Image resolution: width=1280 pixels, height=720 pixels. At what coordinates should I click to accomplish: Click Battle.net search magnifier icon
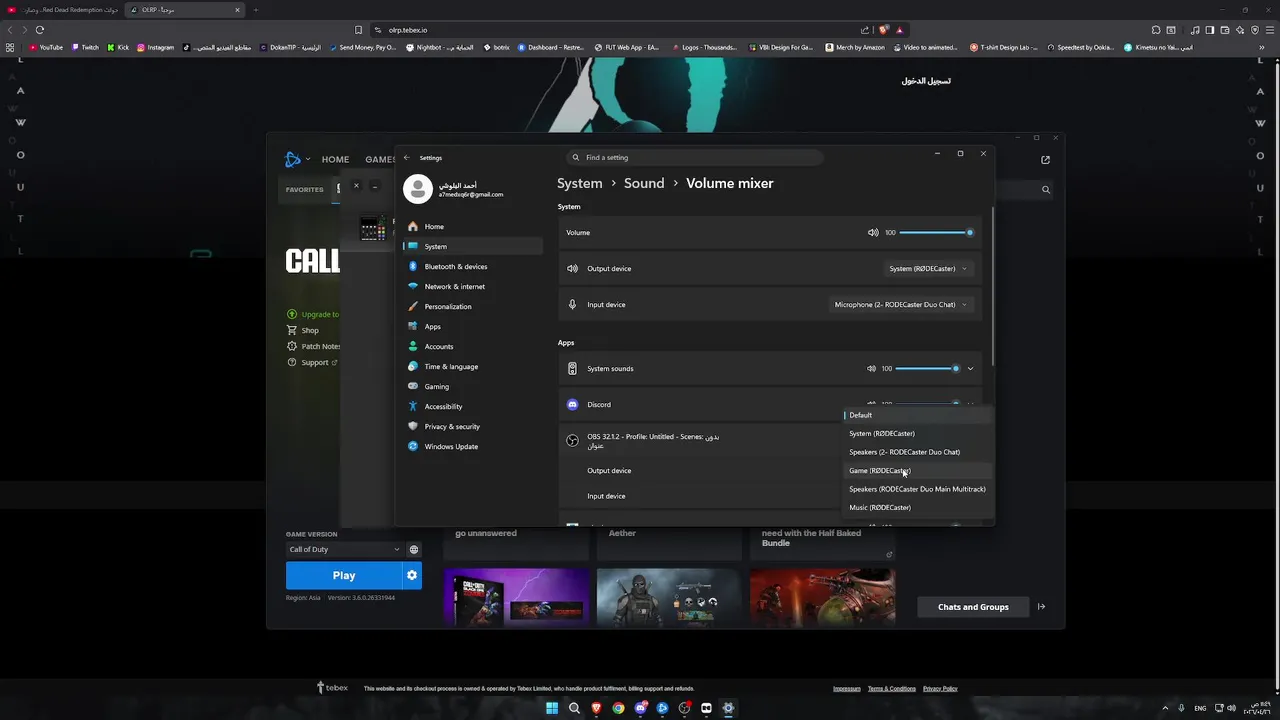pyautogui.click(x=1046, y=189)
